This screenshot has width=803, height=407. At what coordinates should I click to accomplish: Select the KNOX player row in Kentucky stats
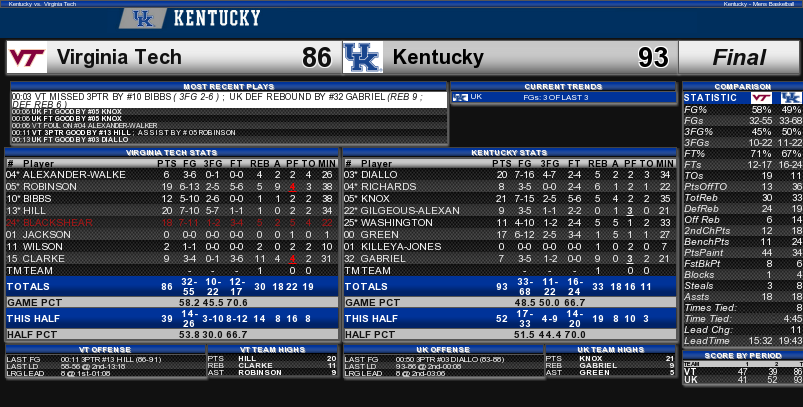[x=509, y=199]
